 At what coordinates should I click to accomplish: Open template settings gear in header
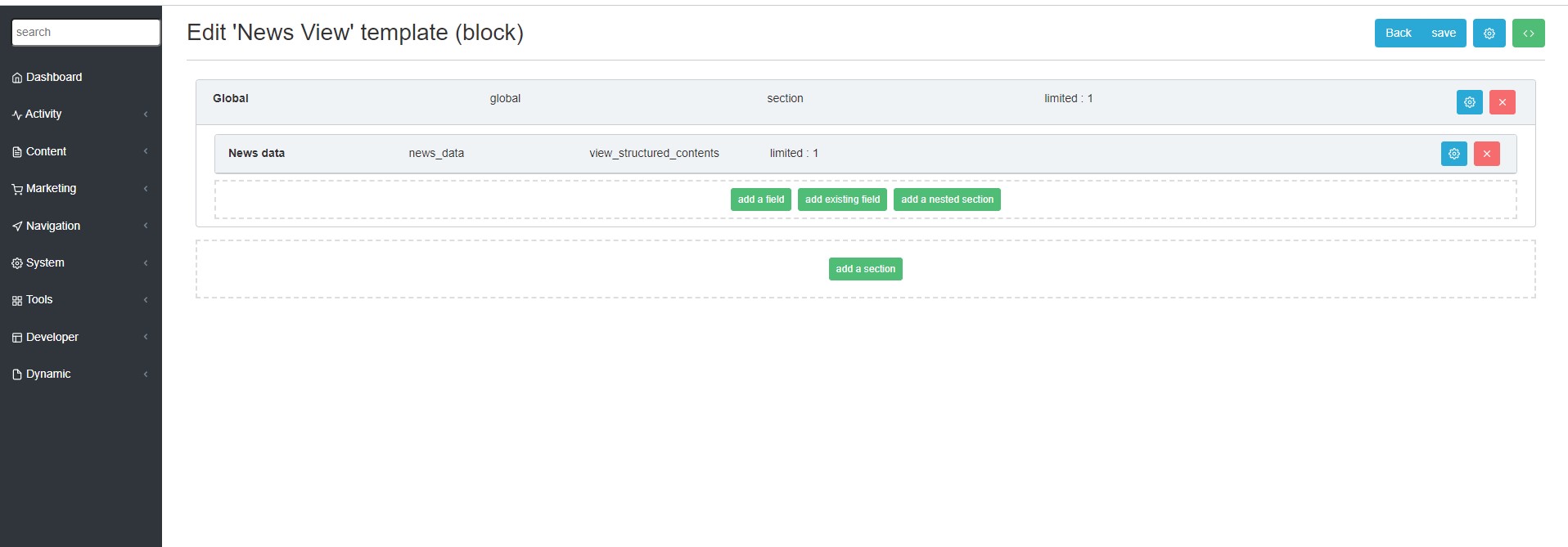point(1489,34)
